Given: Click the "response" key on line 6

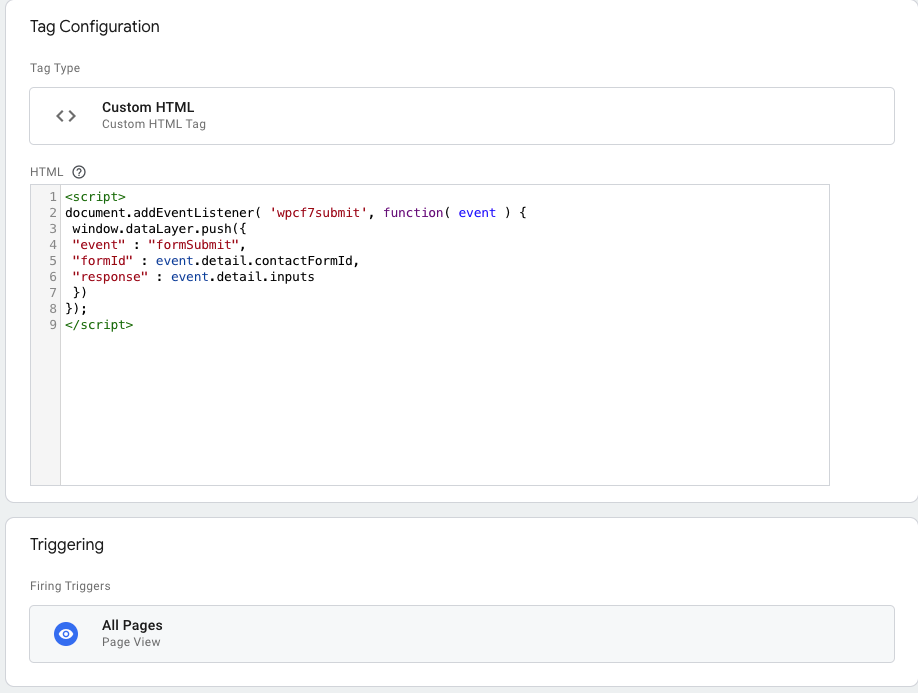Looking at the screenshot, I should (x=110, y=277).
